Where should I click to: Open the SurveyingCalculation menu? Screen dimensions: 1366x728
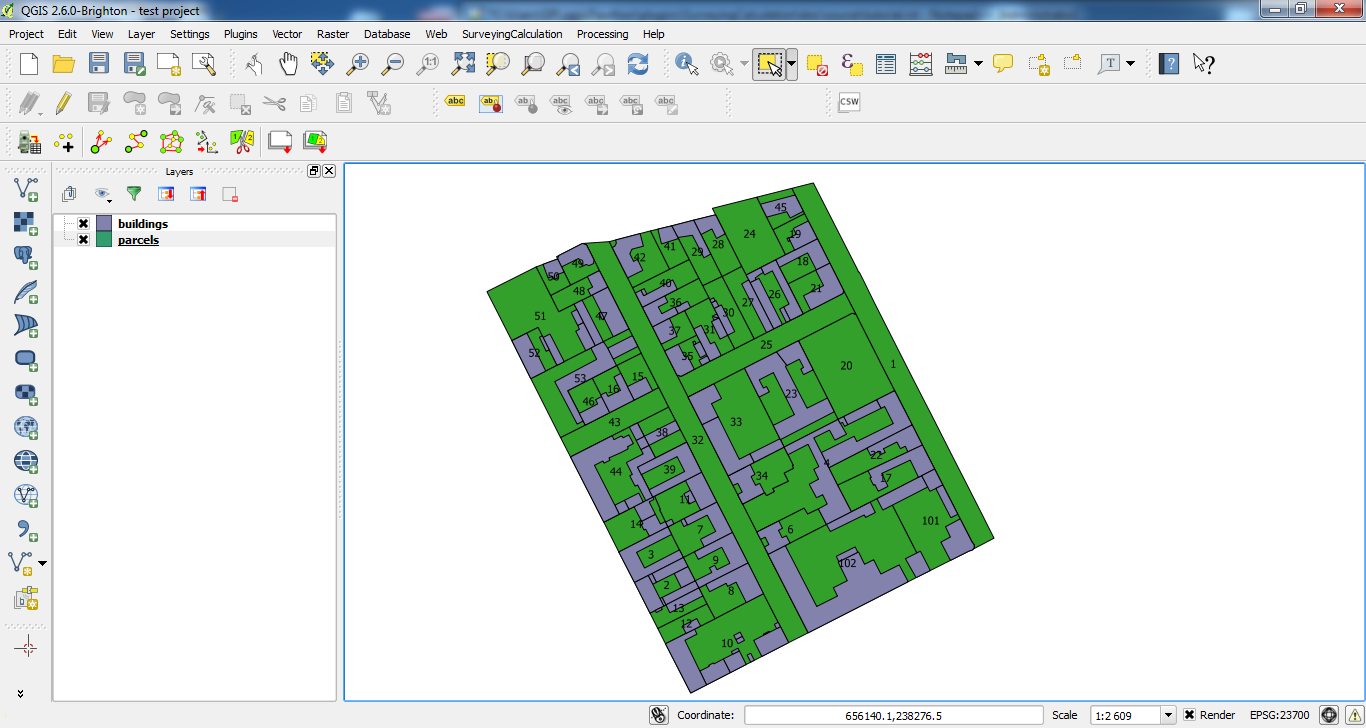pos(512,34)
